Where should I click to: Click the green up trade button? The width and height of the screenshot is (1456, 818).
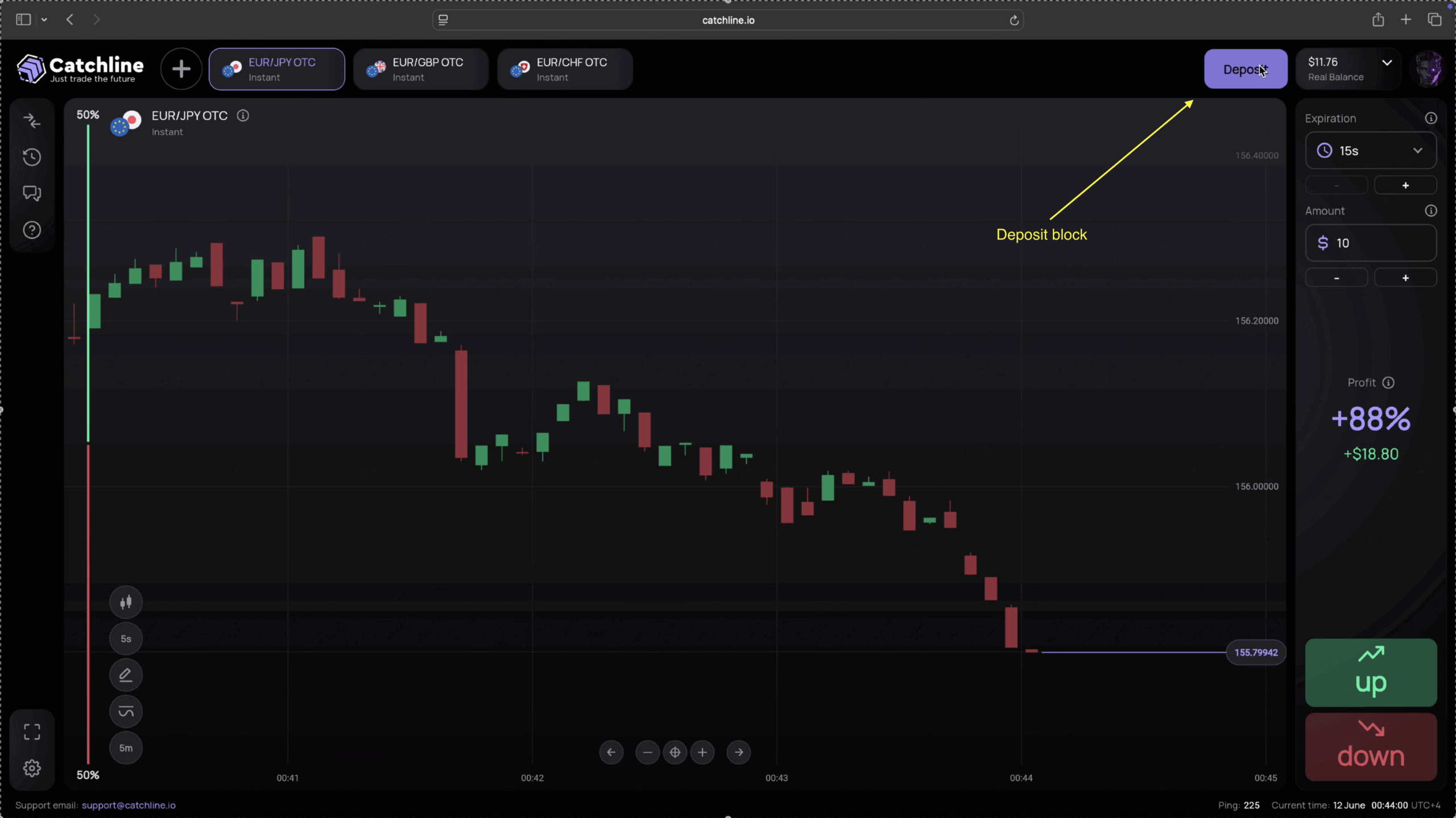(x=1370, y=672)
